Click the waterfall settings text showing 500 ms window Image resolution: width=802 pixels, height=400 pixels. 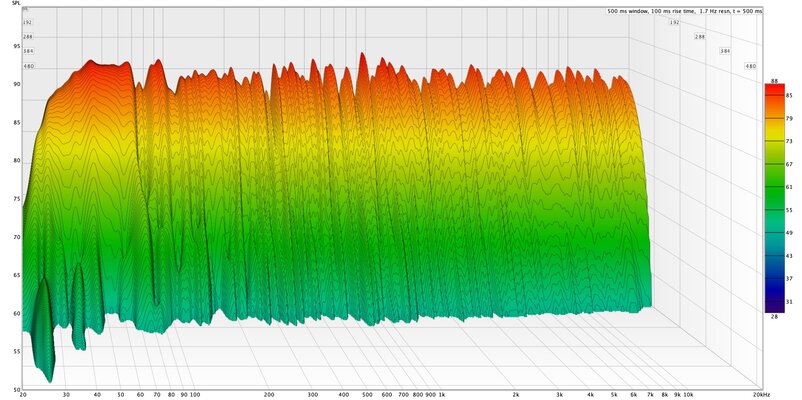point(684,11)
